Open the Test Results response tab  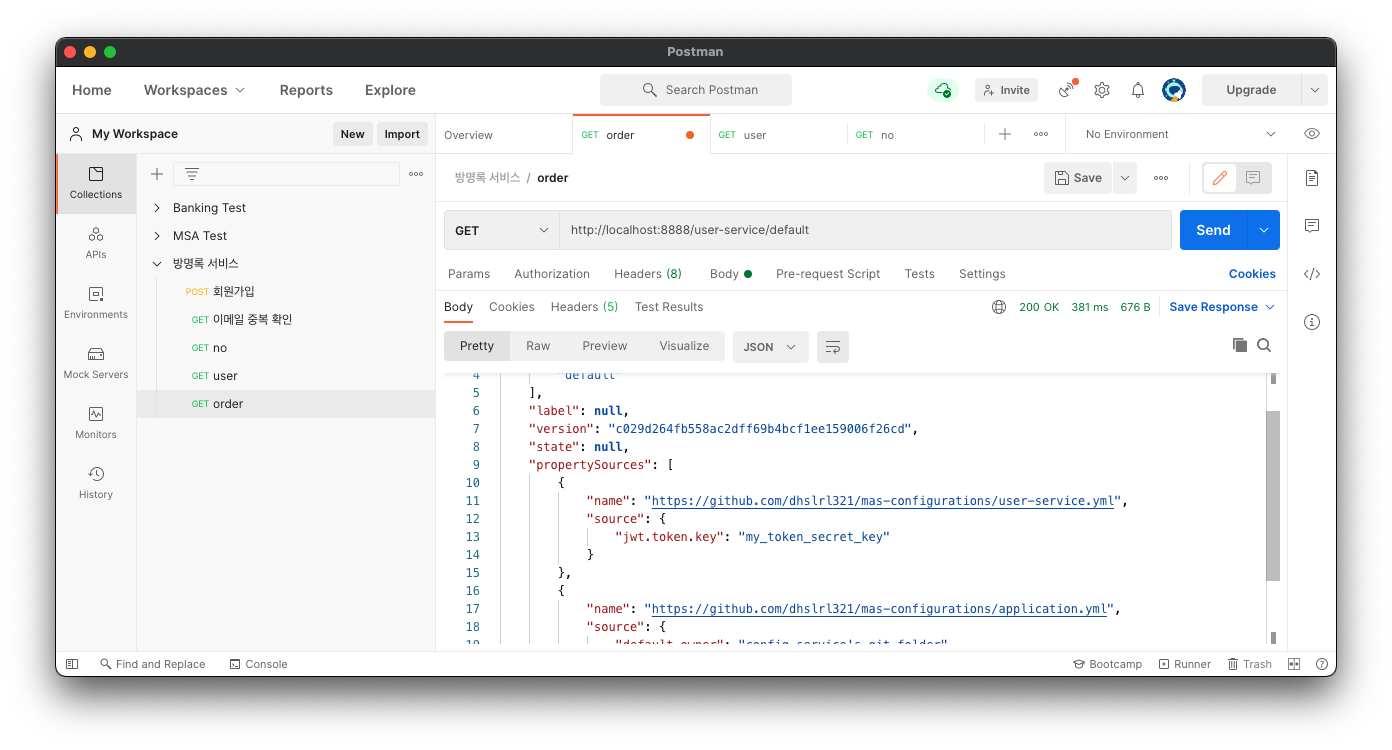coord(669,307)
